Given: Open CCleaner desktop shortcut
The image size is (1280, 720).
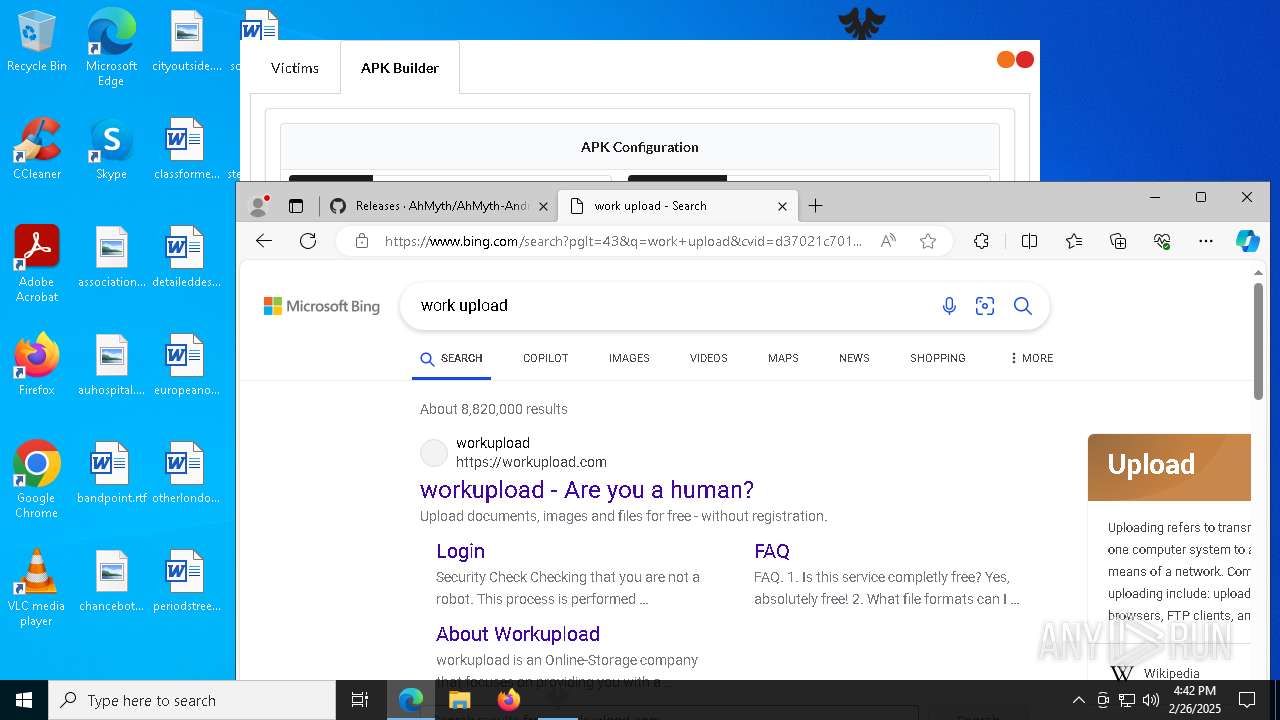Looking at the screenshot, I should click(x=37, y=149).
